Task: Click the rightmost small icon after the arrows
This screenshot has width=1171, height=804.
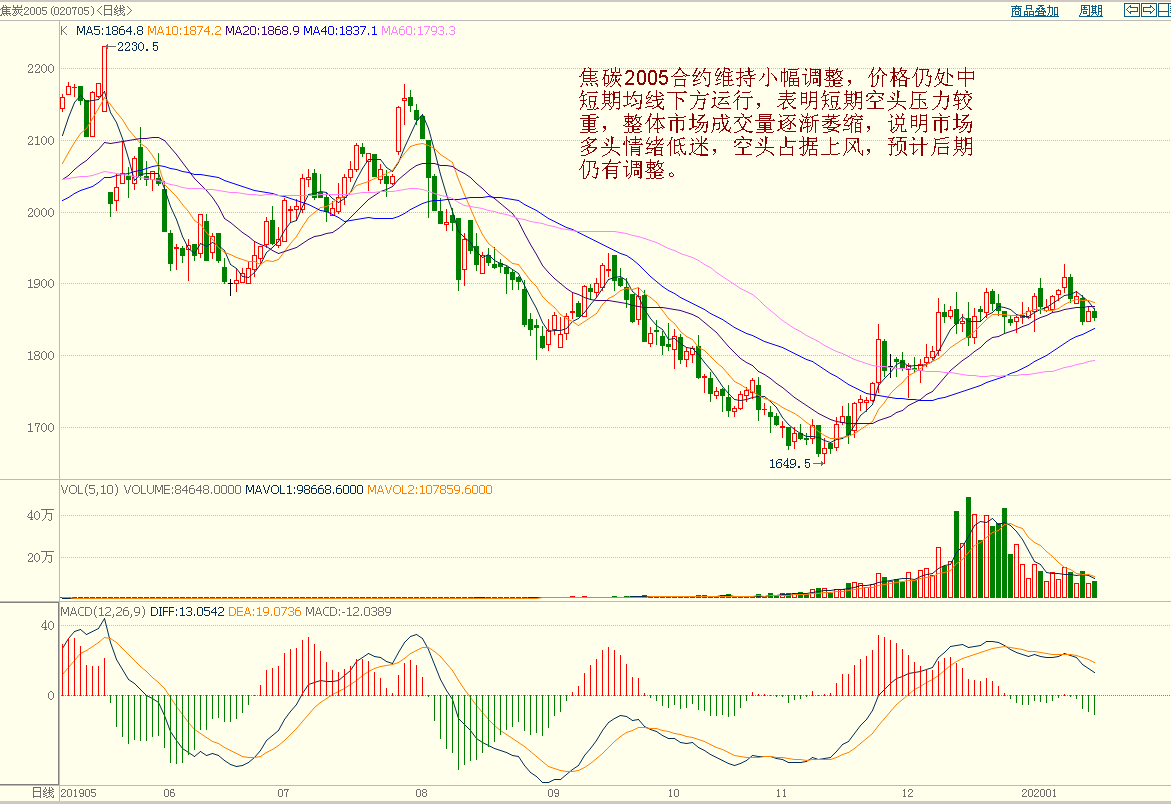Action: pyautogui.click(x=1162, y=10)
